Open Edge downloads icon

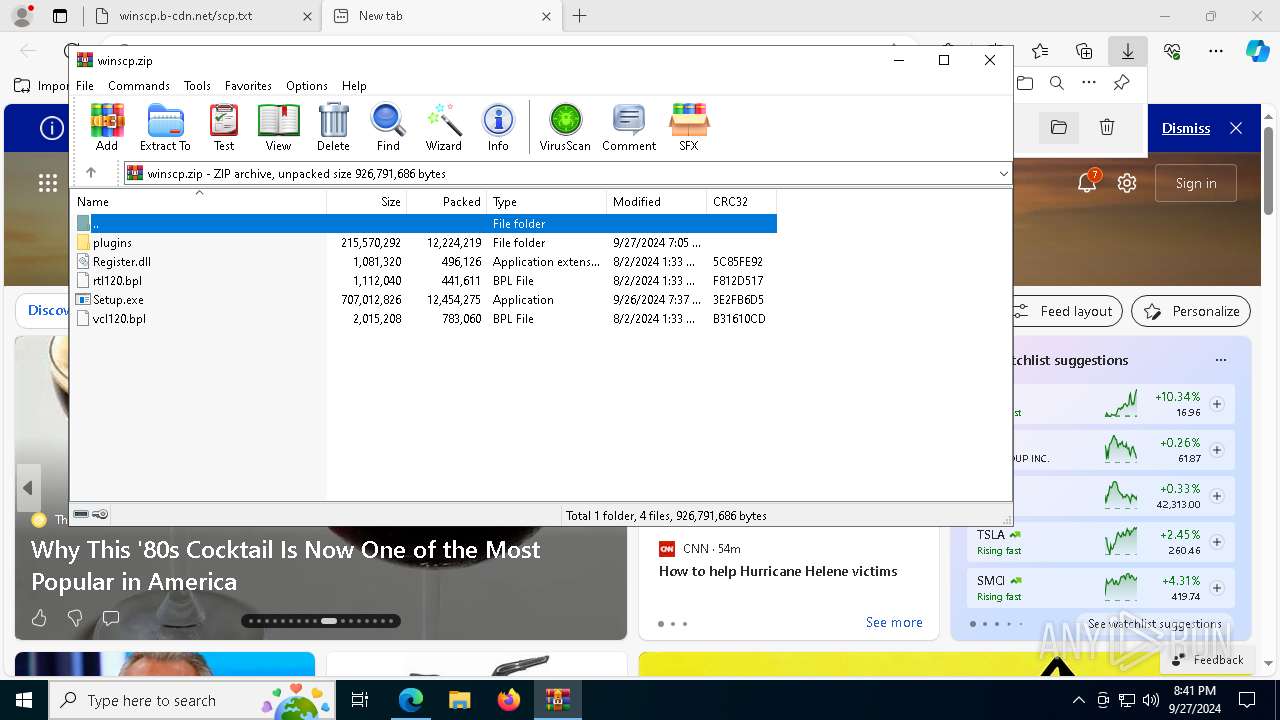click(x=1128, y=51)
